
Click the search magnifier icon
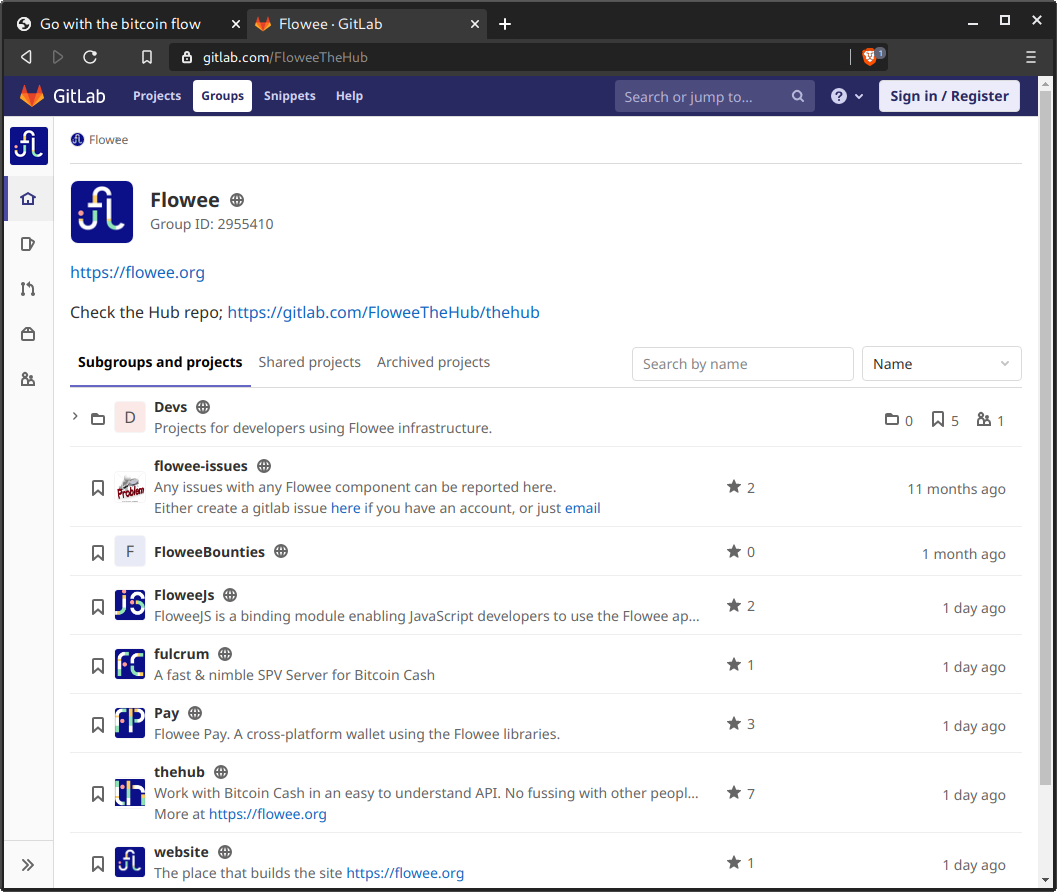pyautogui.click(x=797, y=96)
